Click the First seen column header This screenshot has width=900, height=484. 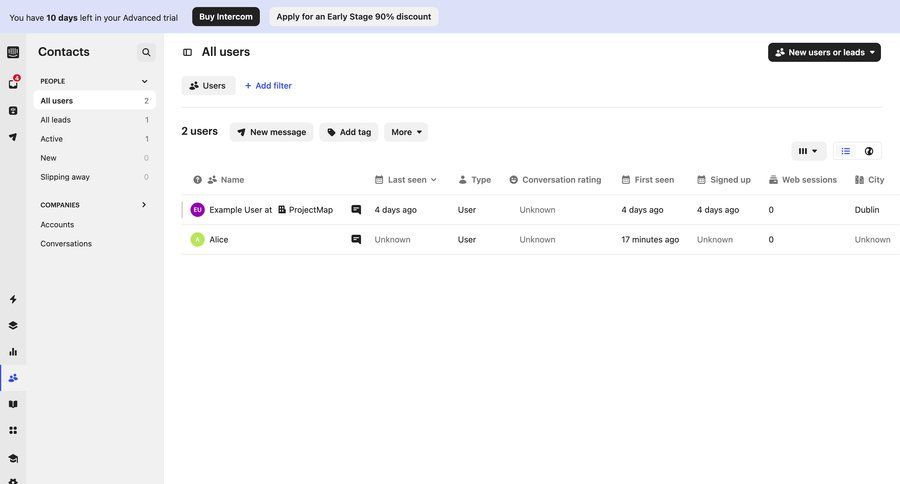click(647, 180)
